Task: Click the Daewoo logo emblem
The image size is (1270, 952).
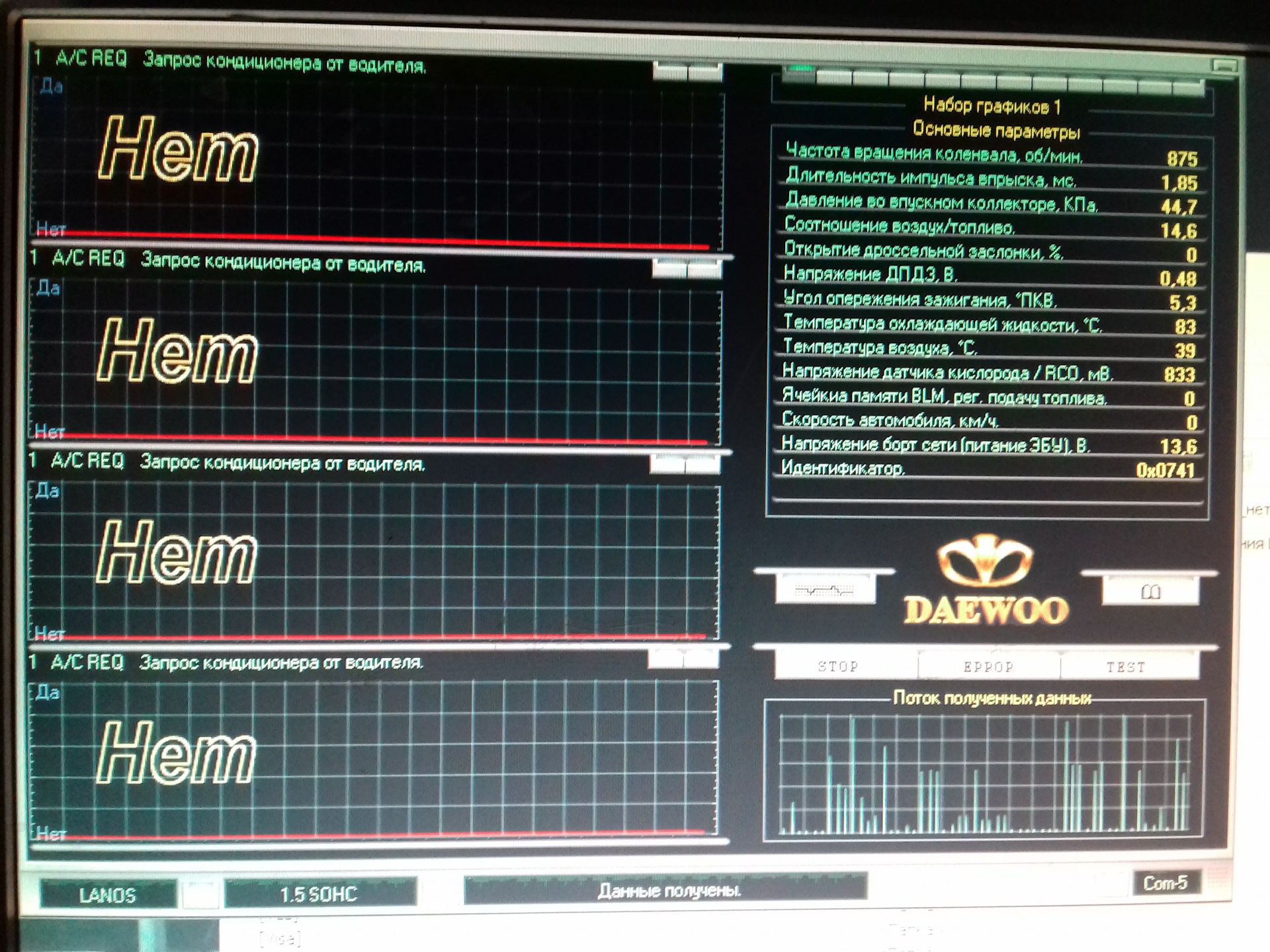Action: tap(985, 561)
